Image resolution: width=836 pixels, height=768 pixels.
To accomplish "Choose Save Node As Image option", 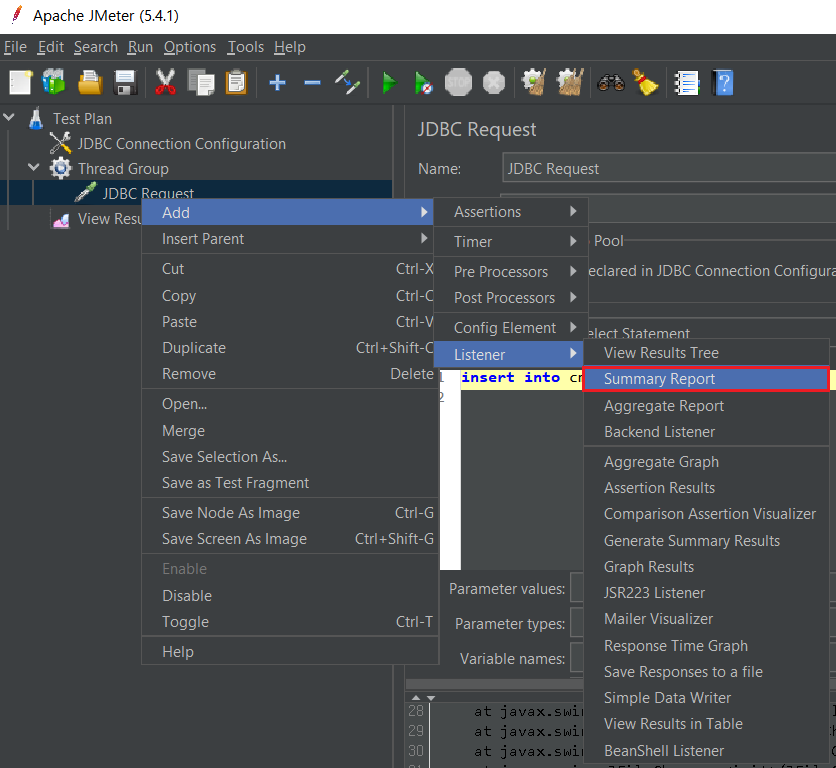I will click(x=290, y=513).
